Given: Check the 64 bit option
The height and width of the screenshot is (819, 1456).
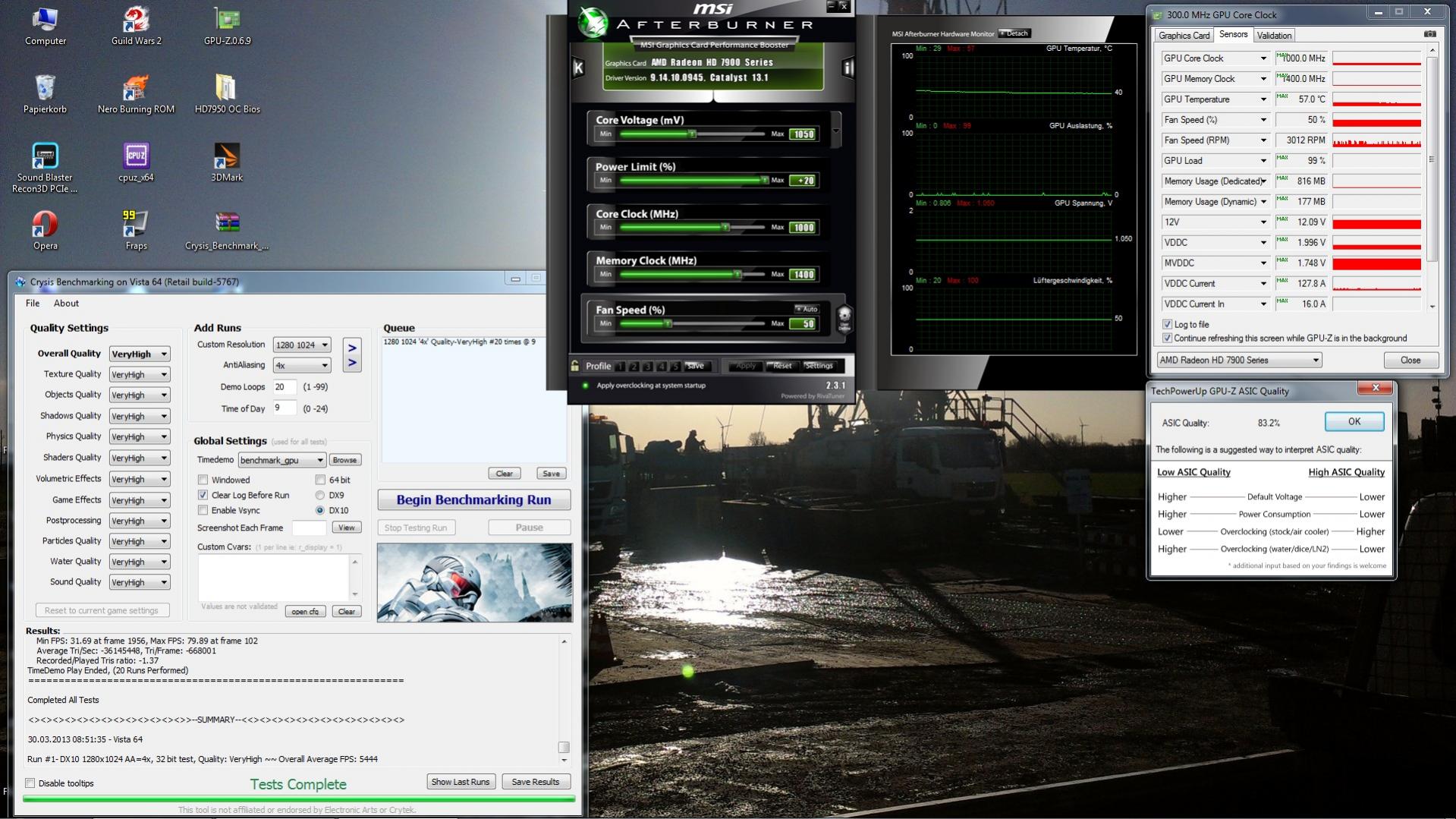Looking at the screenshot, I should coord(320,480).
